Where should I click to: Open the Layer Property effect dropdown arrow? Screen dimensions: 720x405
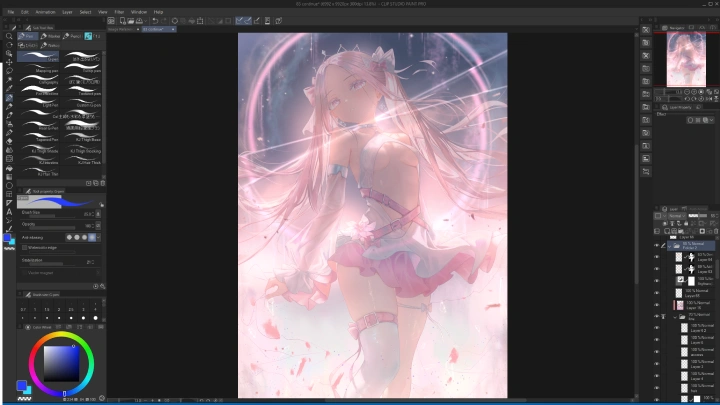pyautogui.click(x=712, y=120)
